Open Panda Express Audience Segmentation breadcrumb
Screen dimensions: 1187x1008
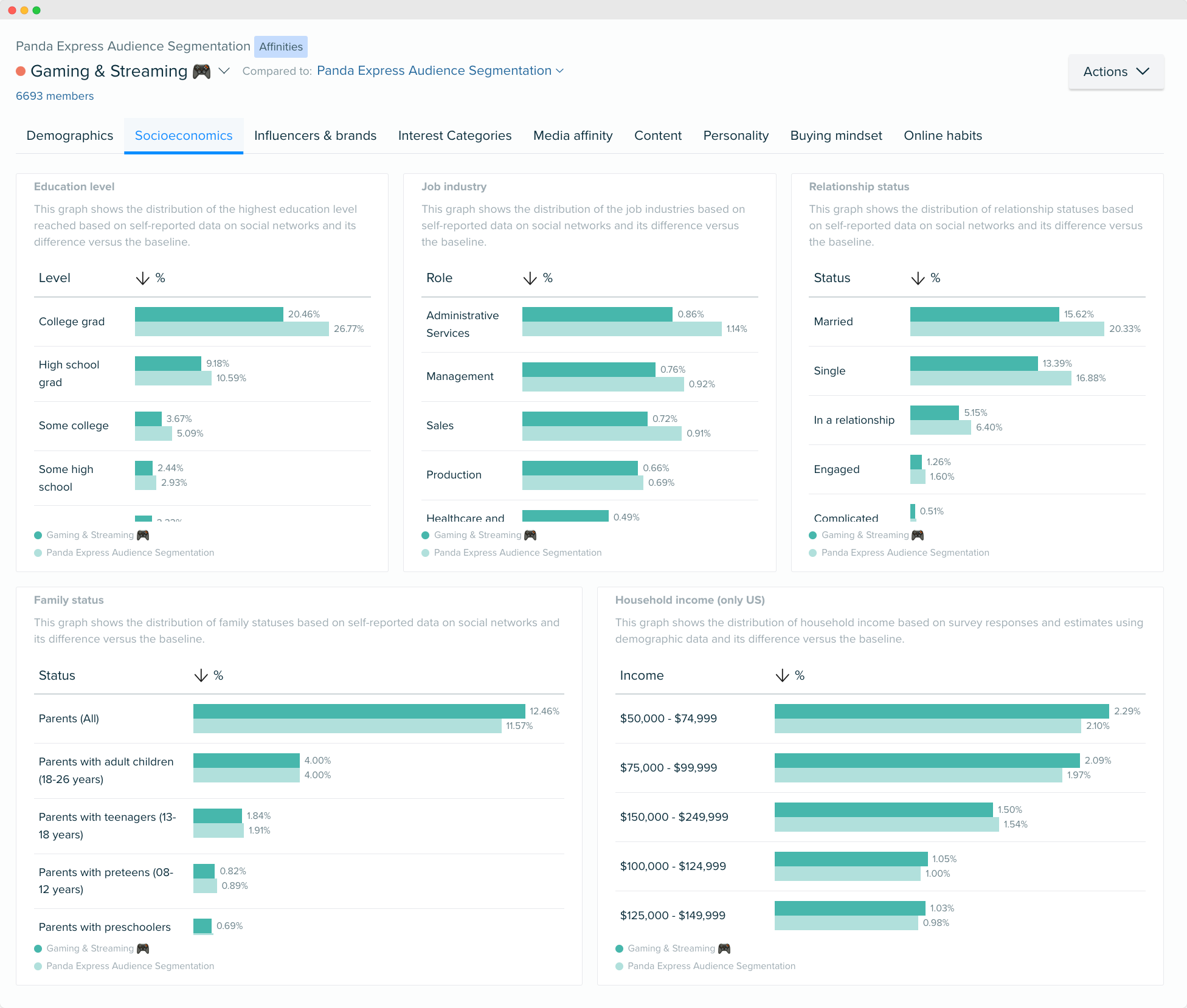tap(133, 46)
